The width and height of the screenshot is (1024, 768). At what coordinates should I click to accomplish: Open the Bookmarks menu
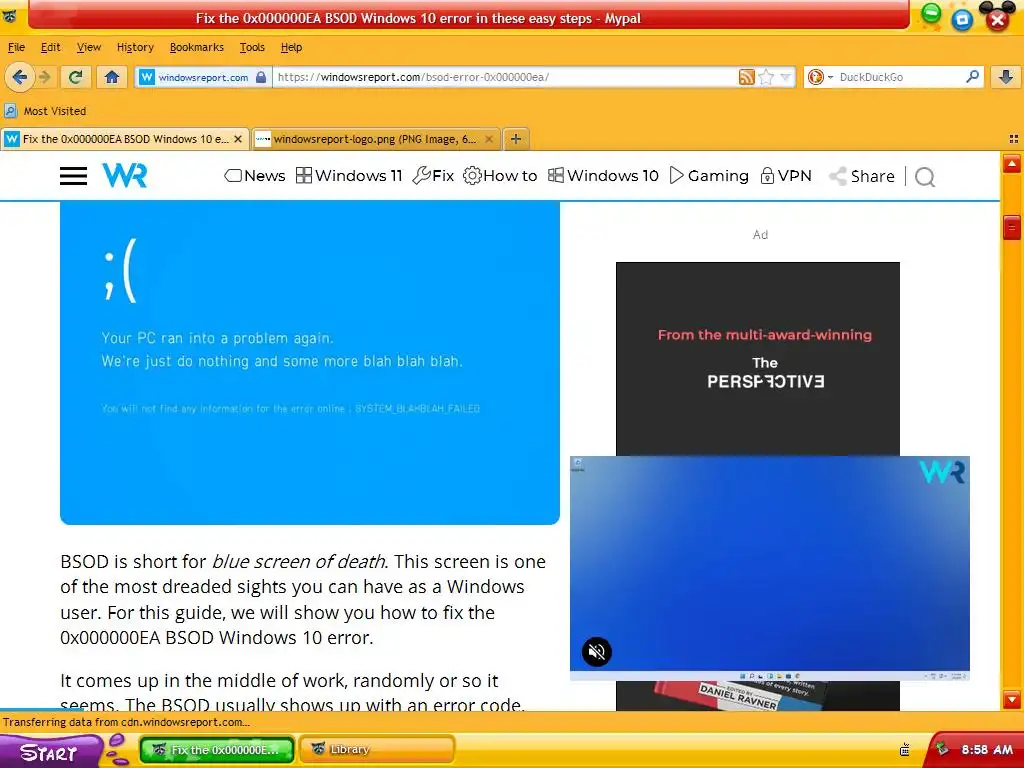[x=197, y=47]
